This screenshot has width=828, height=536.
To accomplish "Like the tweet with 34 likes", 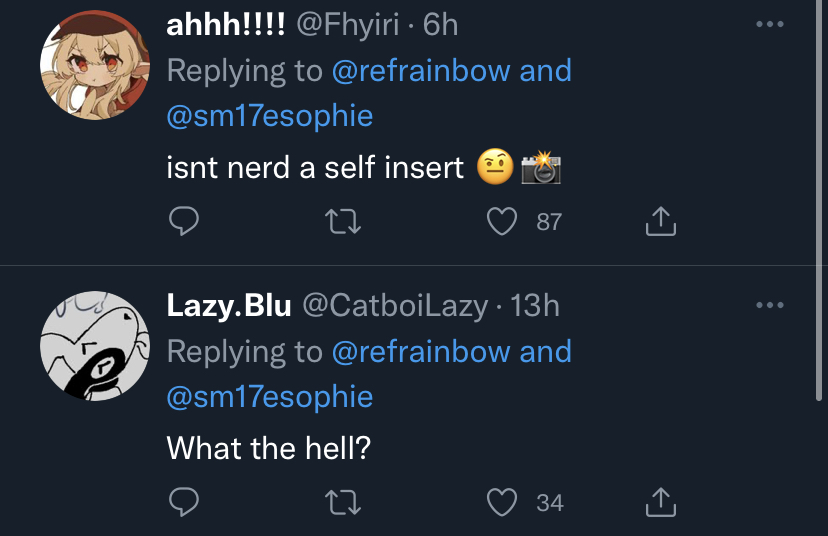I will (501, 502).
